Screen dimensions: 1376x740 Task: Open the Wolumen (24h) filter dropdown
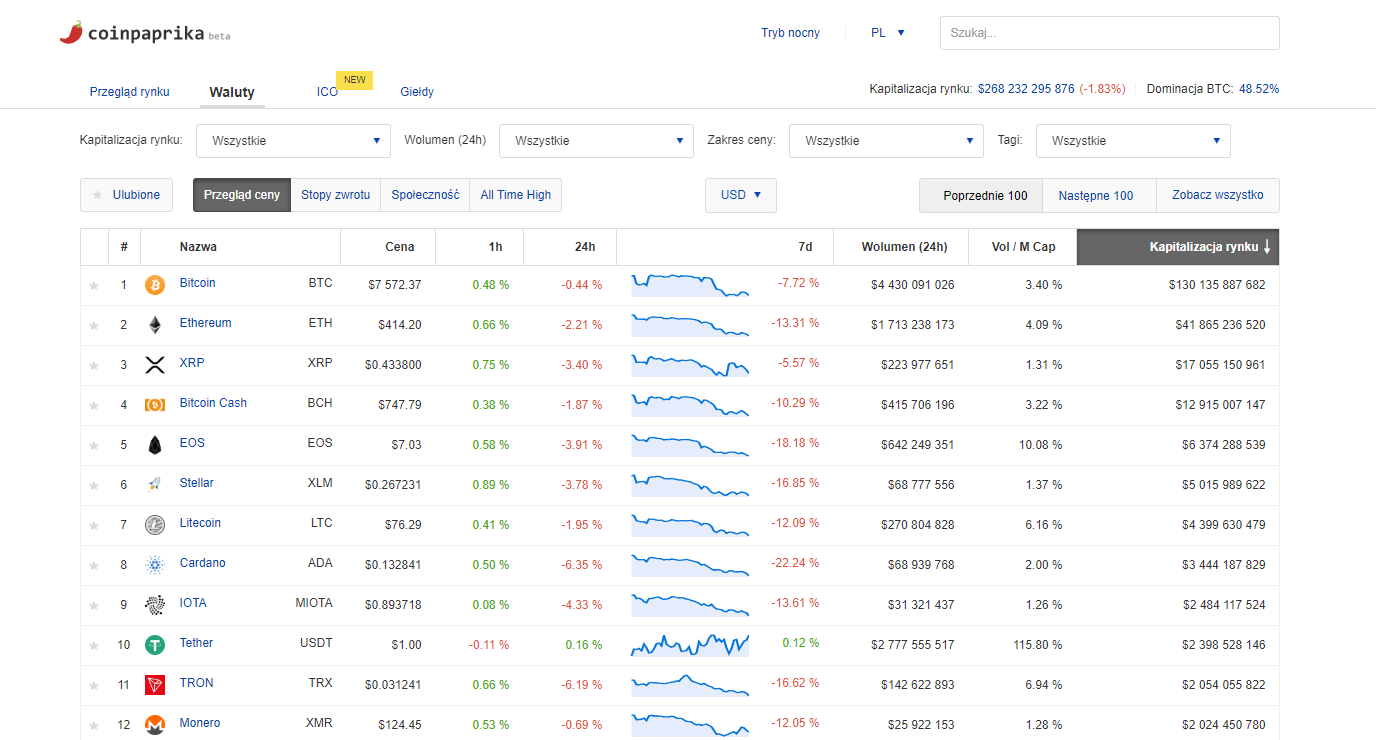pyautogui.click(x=596, y=141)
